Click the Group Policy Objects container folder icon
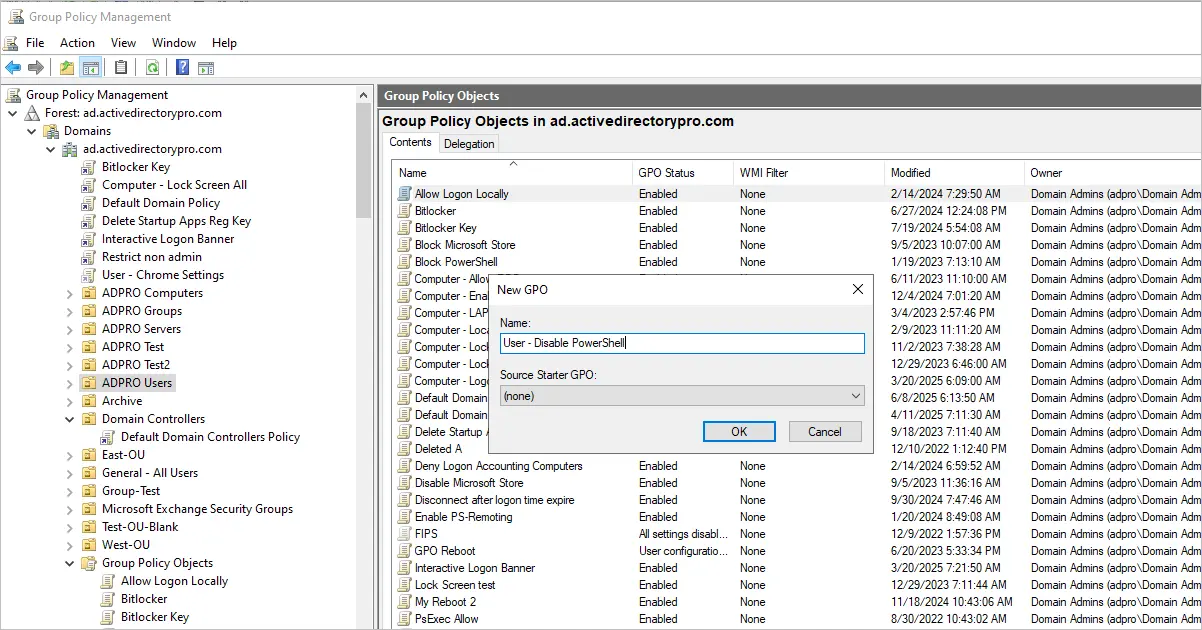Image resolution: width=1202 pixels, height=630 pixels. tap(89, 563)
